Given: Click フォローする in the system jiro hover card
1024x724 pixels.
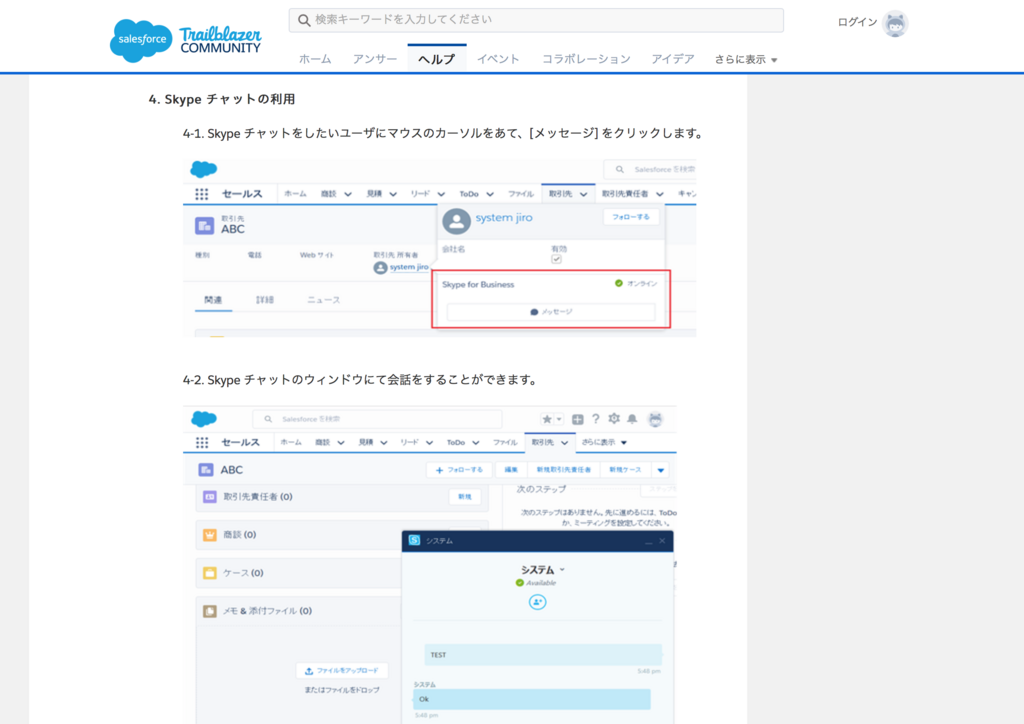Looking at the screenshot, I should [631, 217].
